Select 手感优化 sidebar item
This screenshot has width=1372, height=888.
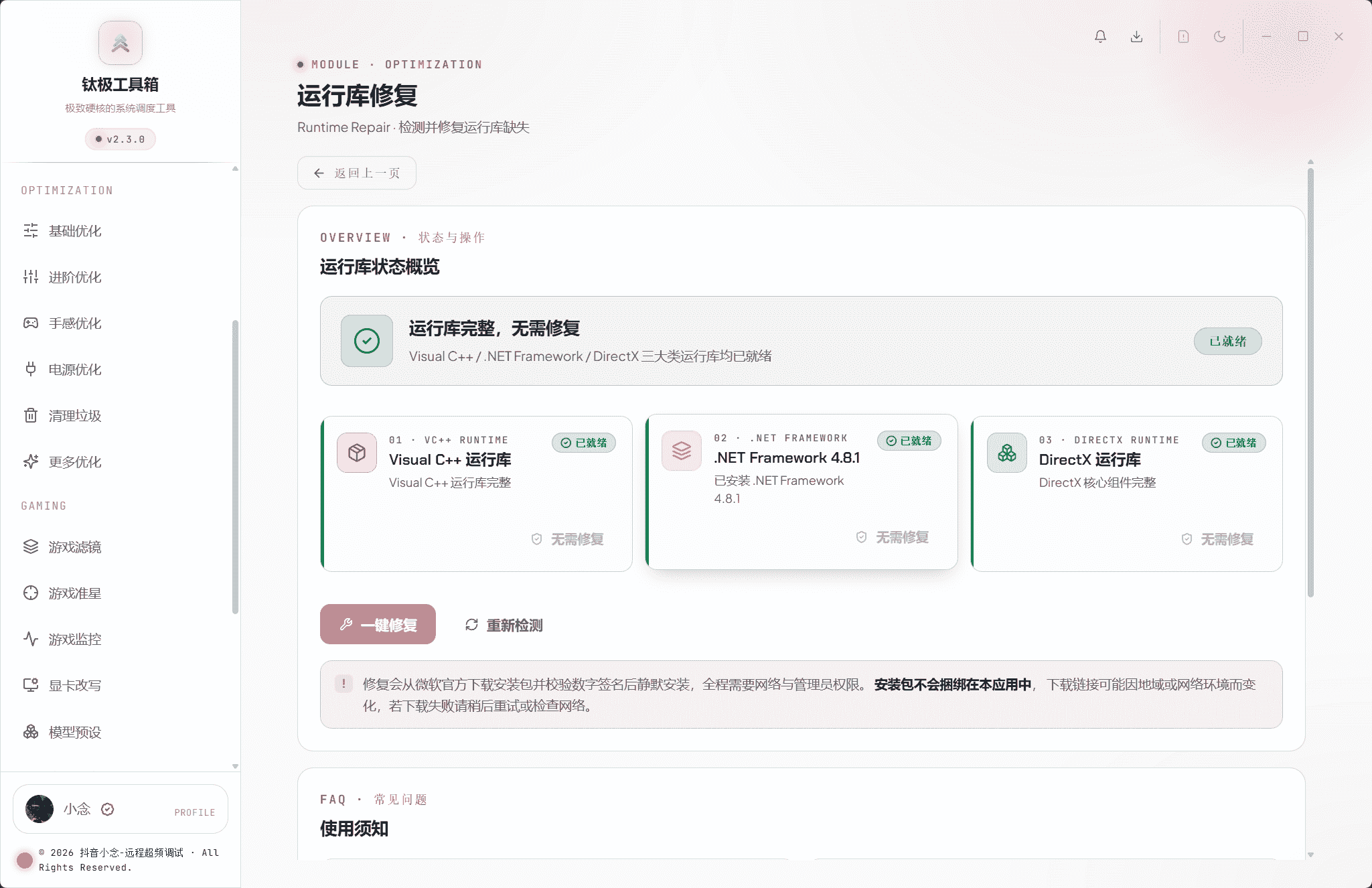click(x=121, y=323)
